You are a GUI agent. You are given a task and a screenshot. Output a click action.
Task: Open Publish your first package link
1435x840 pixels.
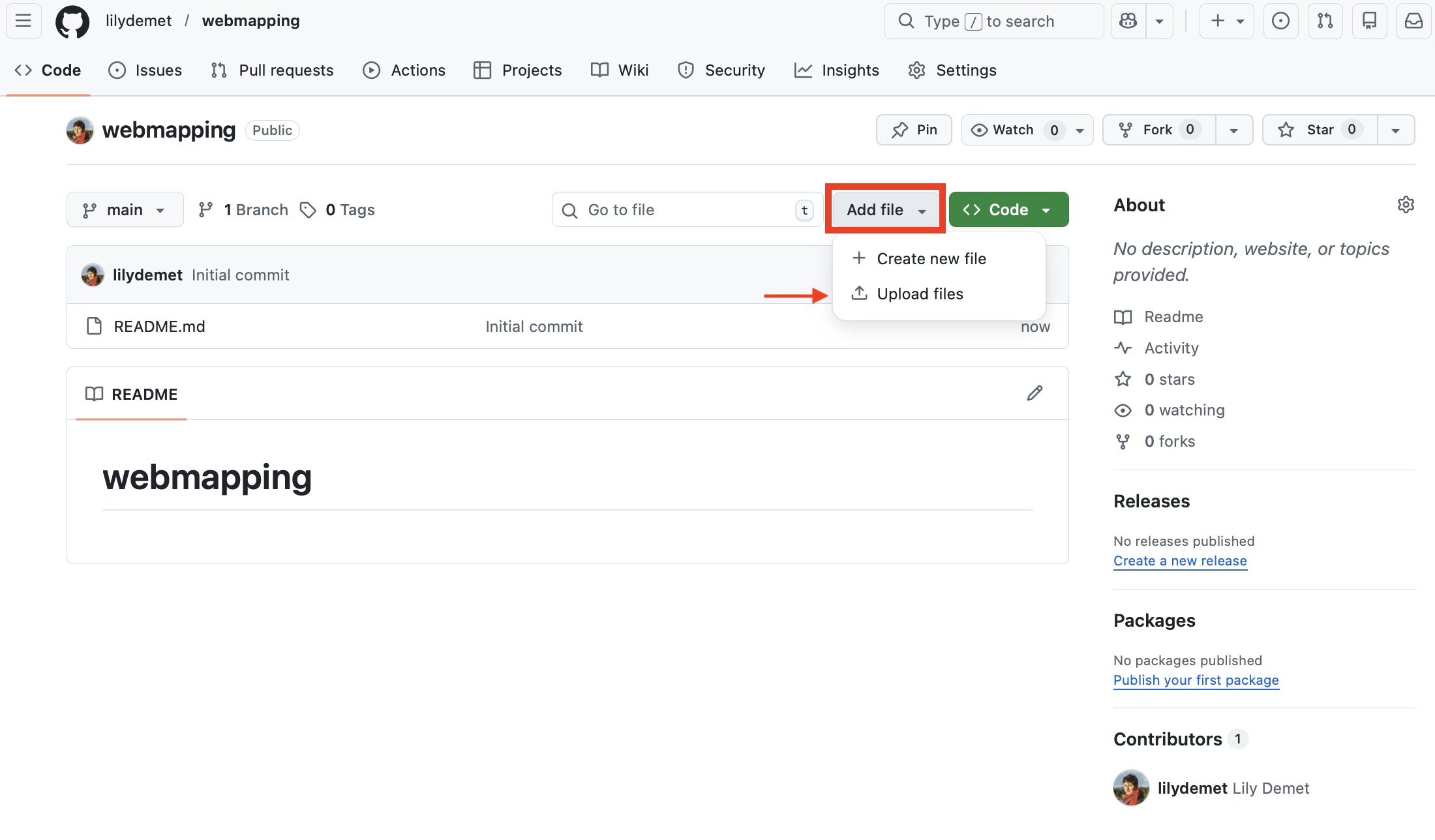pos(1196,680)
